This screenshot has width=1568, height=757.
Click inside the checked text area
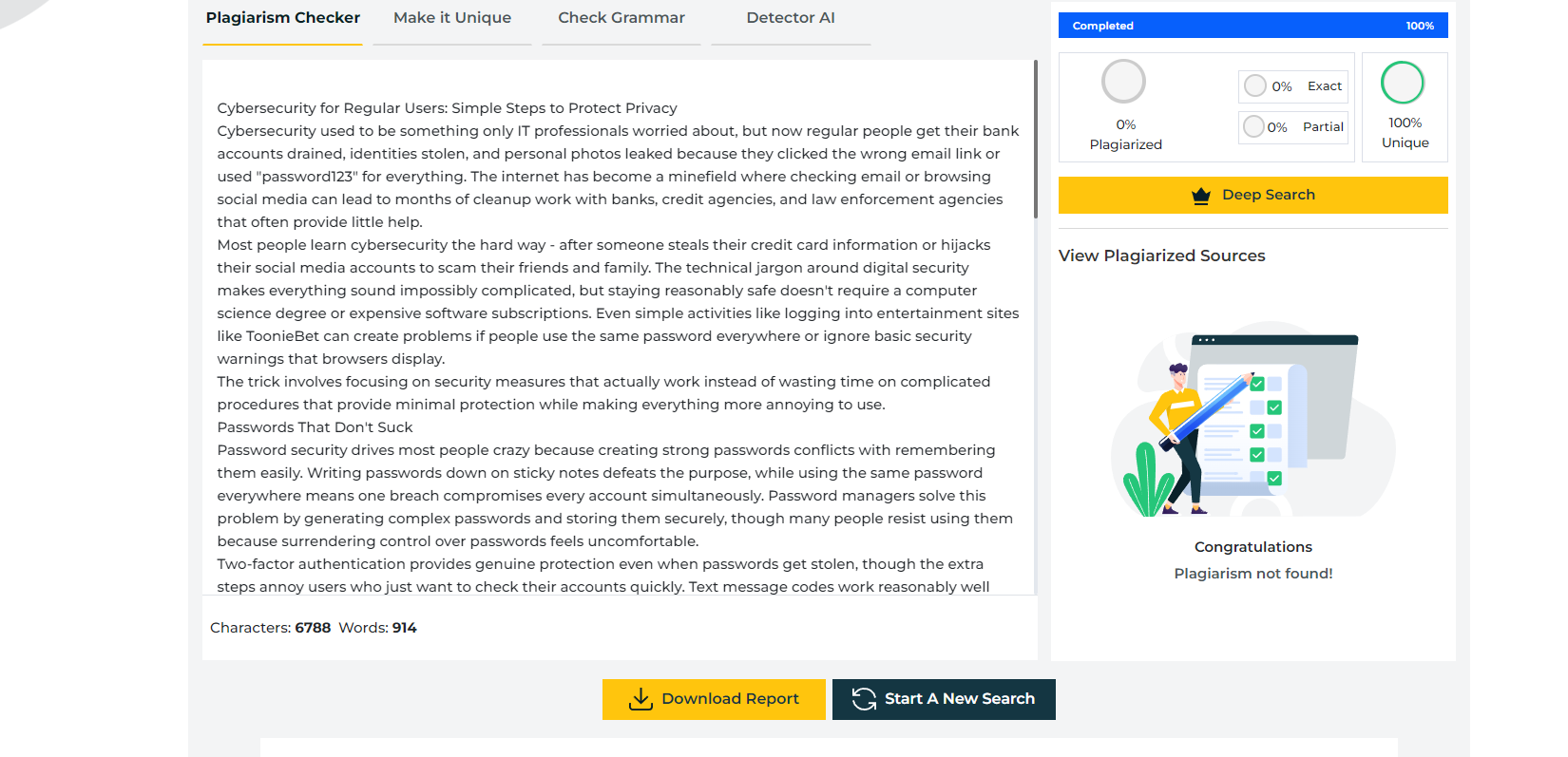click(x=618, y=328)
